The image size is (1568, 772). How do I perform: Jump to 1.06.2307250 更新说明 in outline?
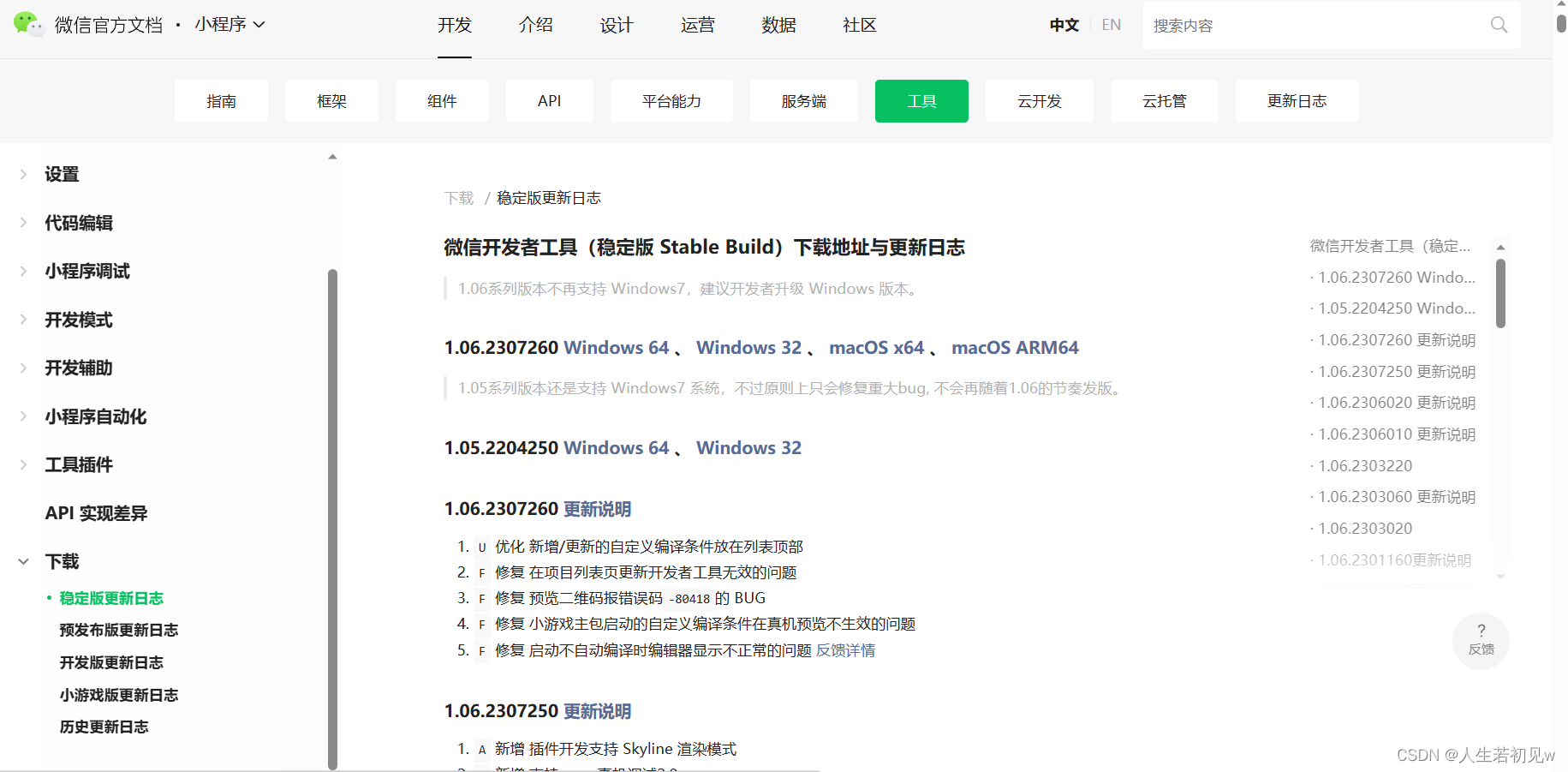coord(1397,372)
